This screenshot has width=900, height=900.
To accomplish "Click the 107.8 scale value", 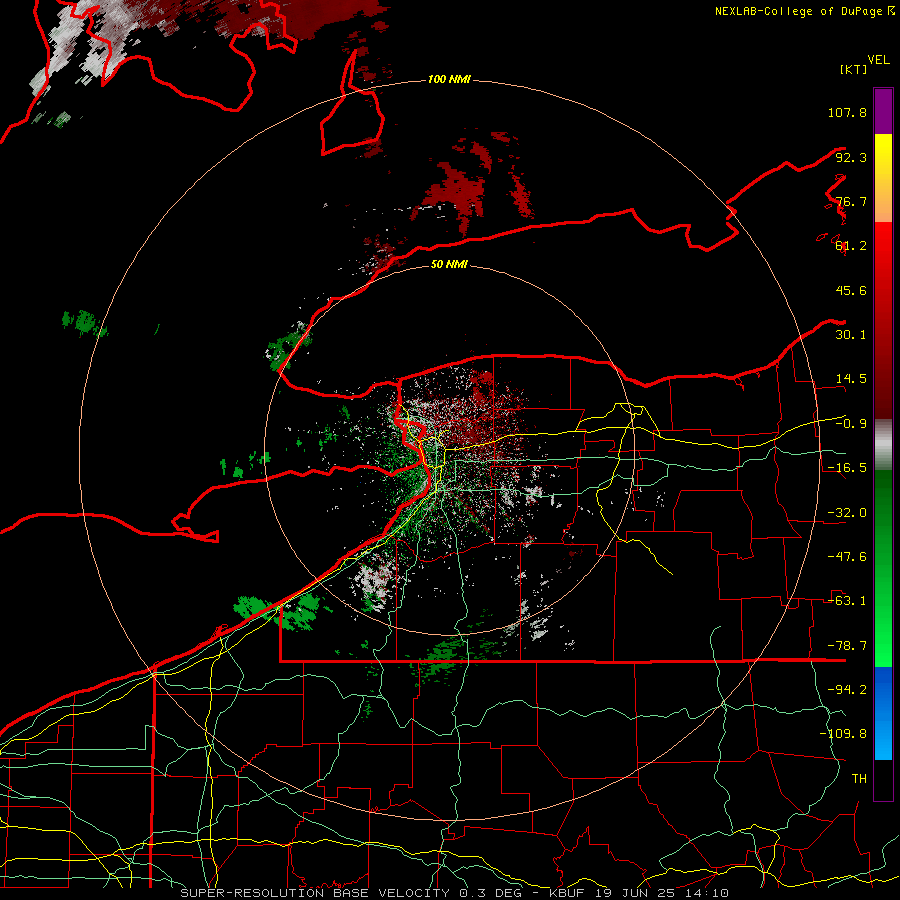I will (847, 112).
